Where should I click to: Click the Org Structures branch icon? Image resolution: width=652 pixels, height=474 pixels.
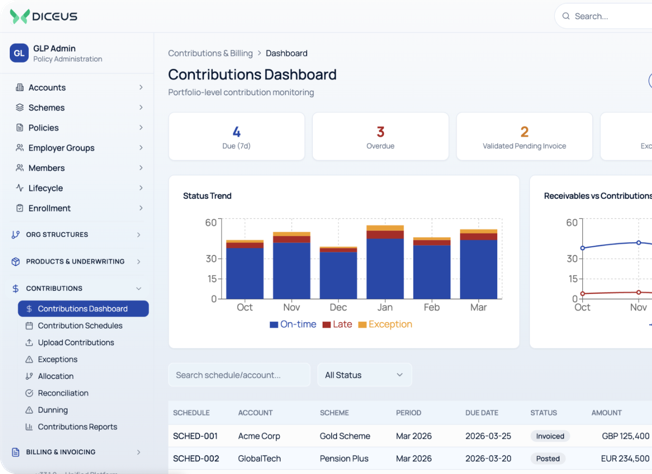15,235
